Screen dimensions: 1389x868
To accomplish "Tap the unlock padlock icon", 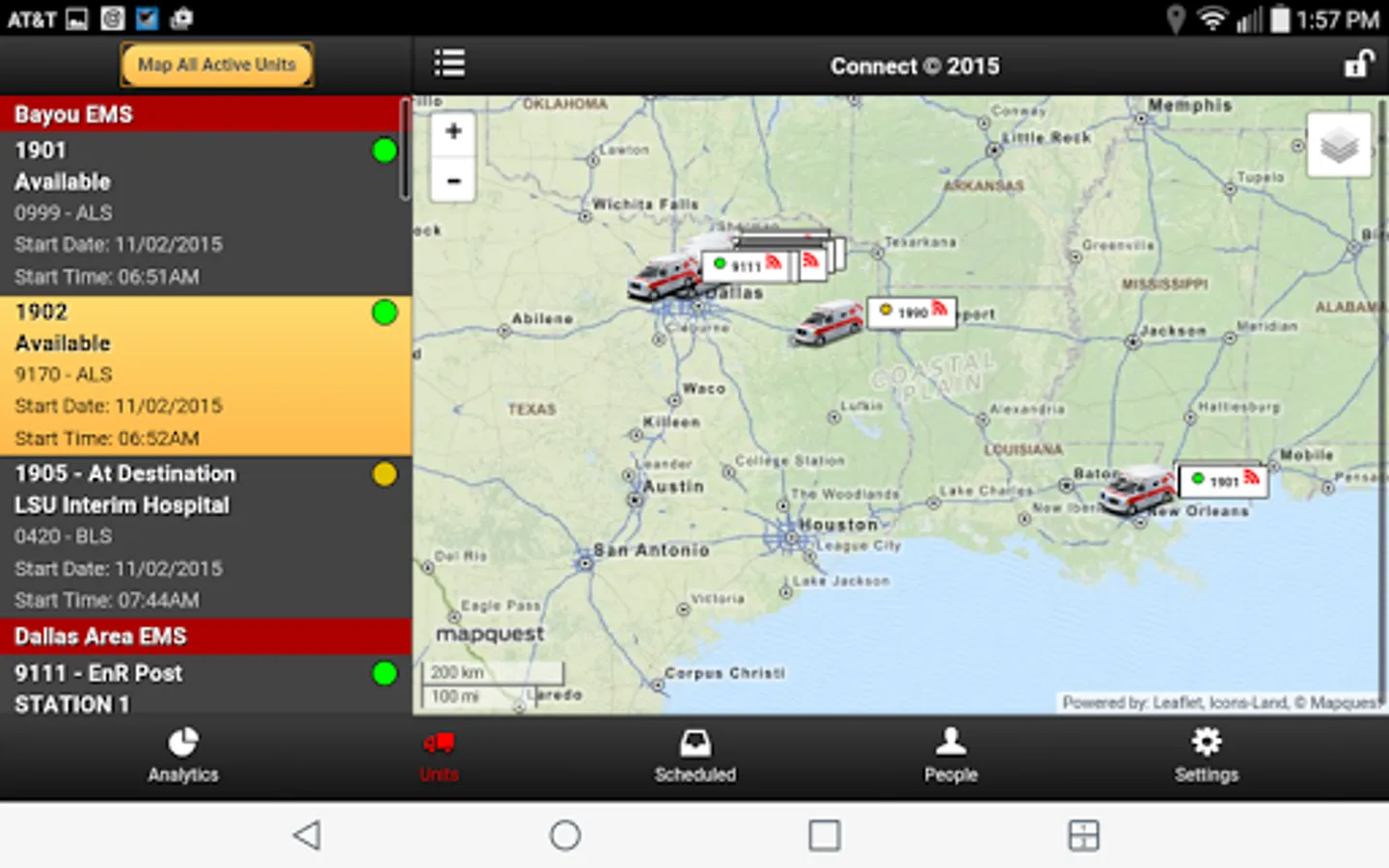I will [x=1358, y=65].
